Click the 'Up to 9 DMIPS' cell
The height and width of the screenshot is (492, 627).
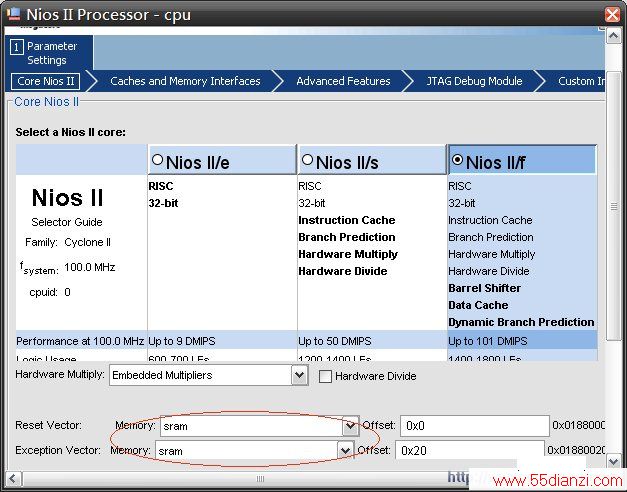click(x=222, y=341)
